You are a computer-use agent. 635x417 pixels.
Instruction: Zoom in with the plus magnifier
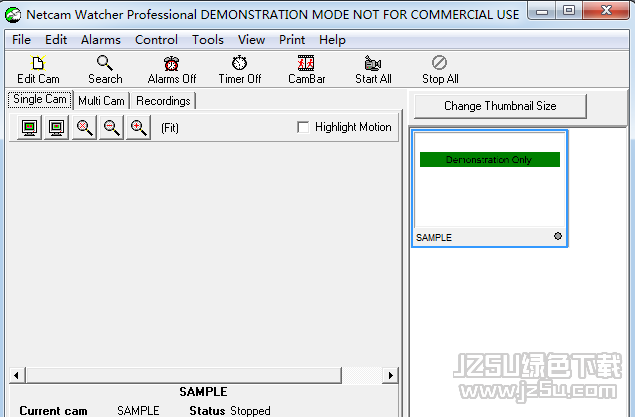click(138, 128)
